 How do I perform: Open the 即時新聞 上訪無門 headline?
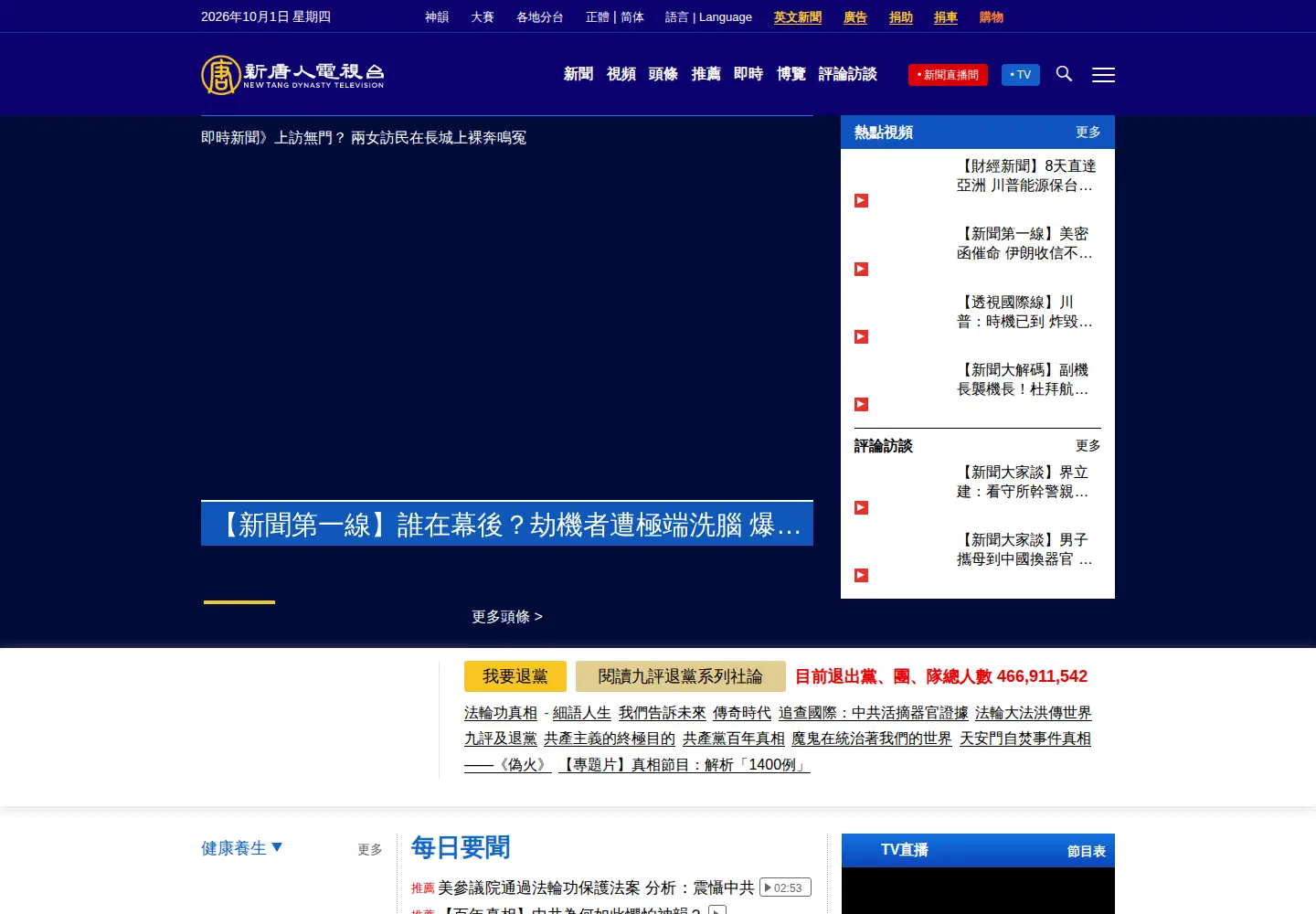pos(364,137)
